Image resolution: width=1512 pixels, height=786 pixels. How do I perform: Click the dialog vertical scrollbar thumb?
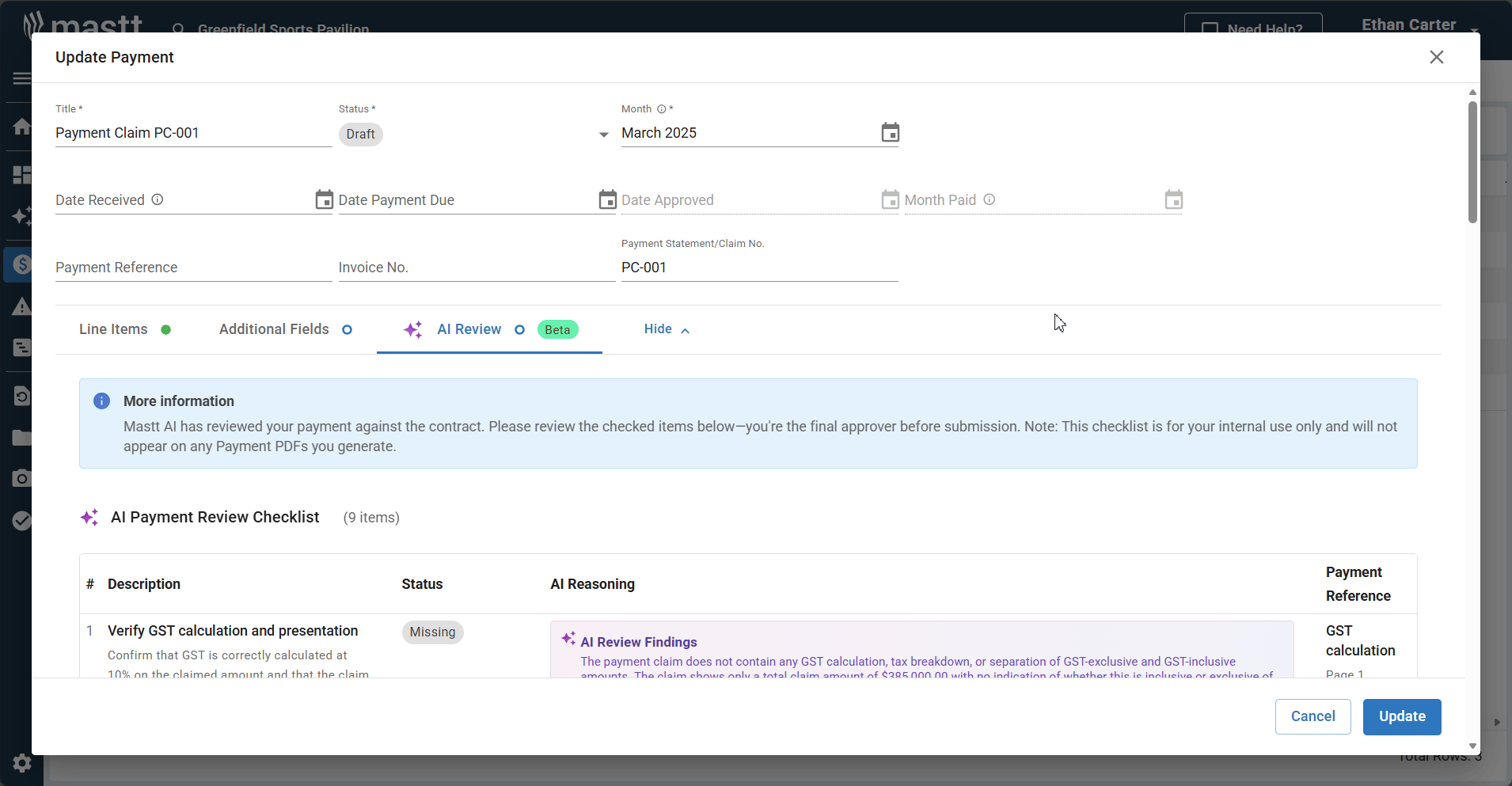1472,162
